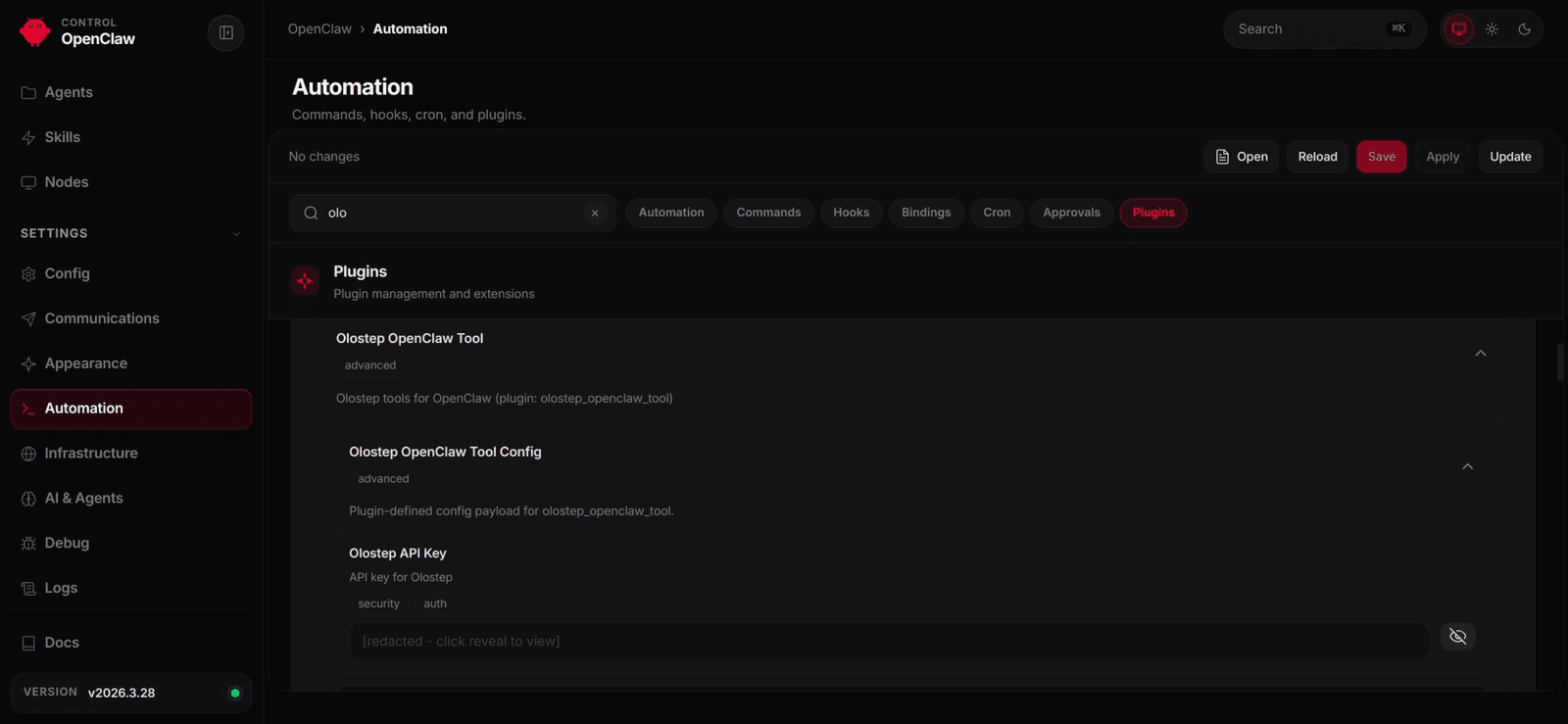
Task: Open the Debug page
Action: click(131, 543)
